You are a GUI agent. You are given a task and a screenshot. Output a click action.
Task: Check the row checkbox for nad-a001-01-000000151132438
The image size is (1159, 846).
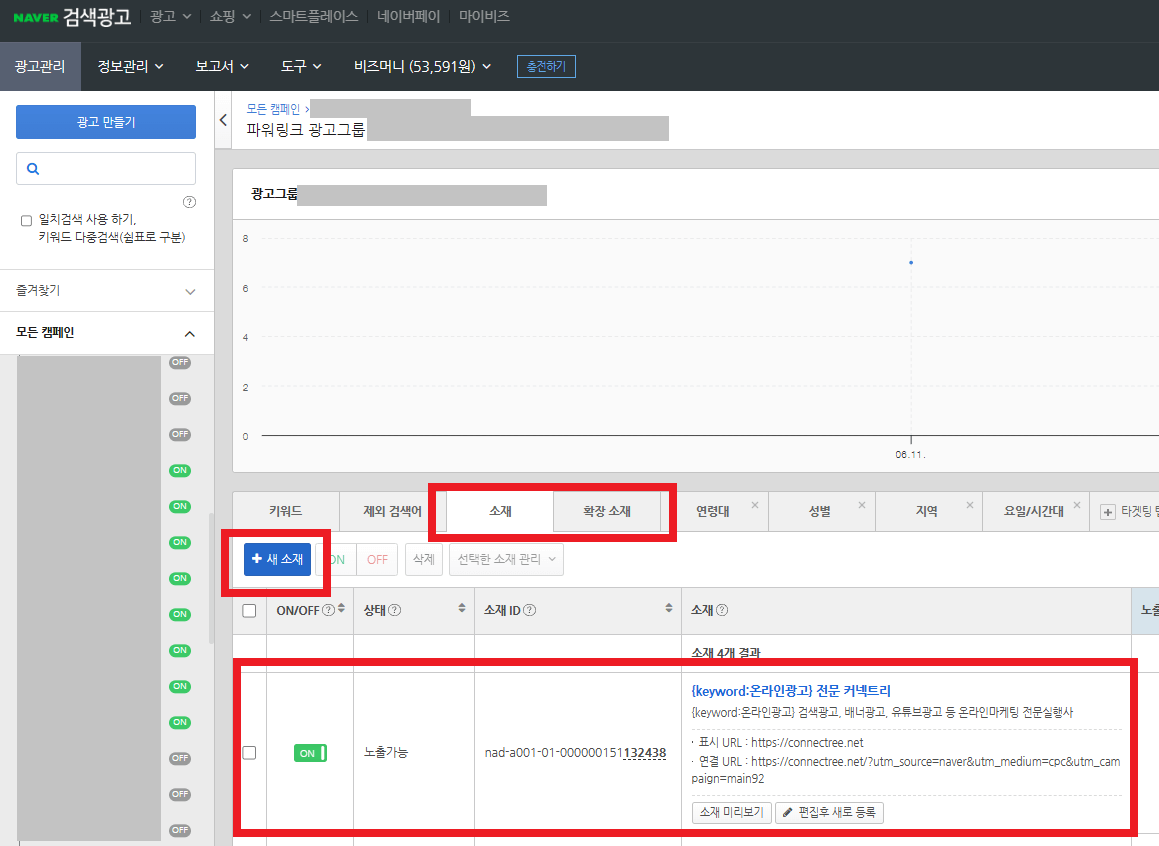(x=249, y=752)
